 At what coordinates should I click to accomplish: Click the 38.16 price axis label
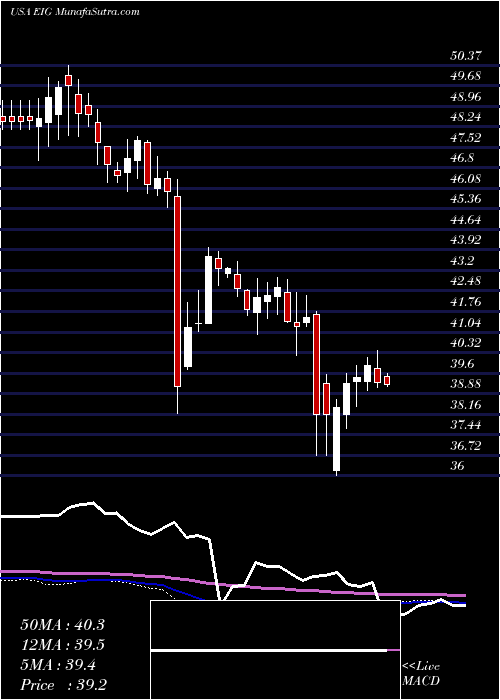pos(465,405)
